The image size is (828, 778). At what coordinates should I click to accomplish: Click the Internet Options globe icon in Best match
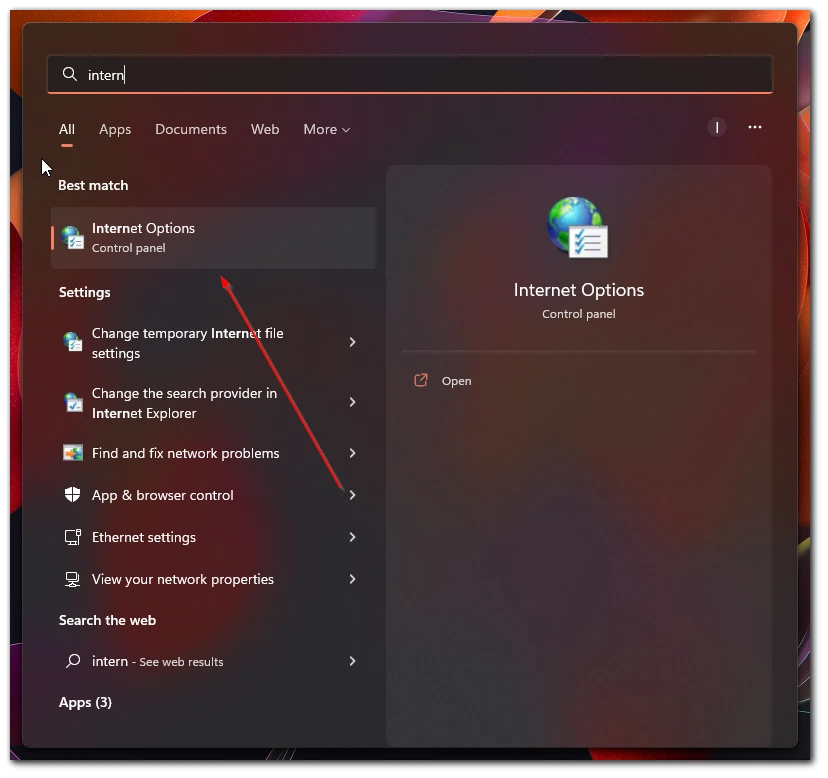point(72,238)
